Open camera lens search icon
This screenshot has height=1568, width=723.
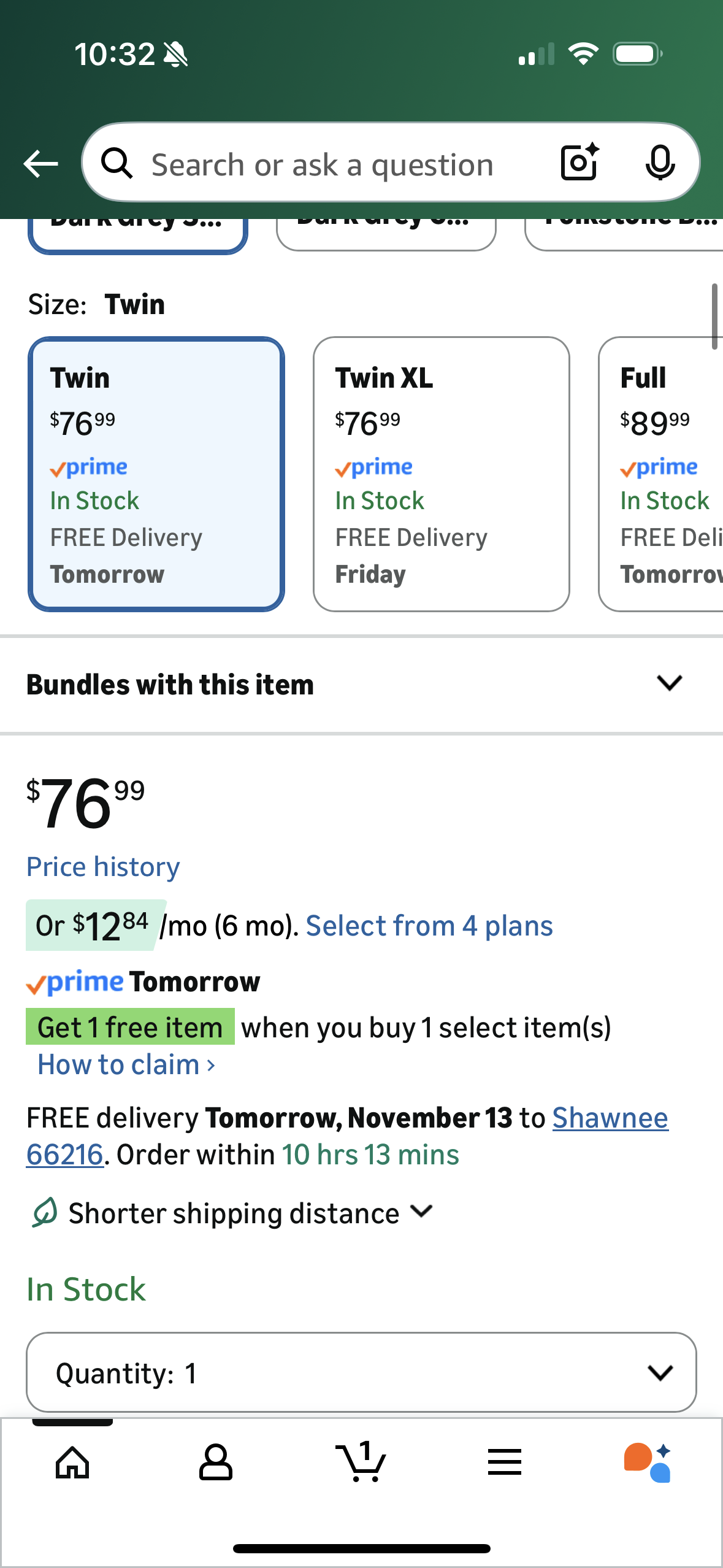(x=579, y=163)
